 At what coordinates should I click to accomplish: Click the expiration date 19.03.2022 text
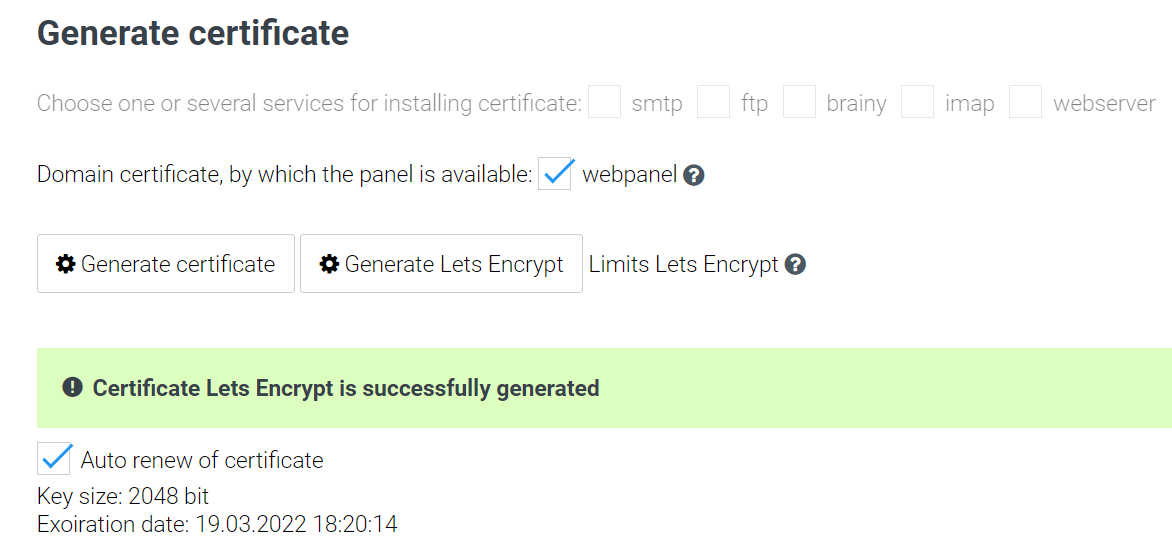218,524
